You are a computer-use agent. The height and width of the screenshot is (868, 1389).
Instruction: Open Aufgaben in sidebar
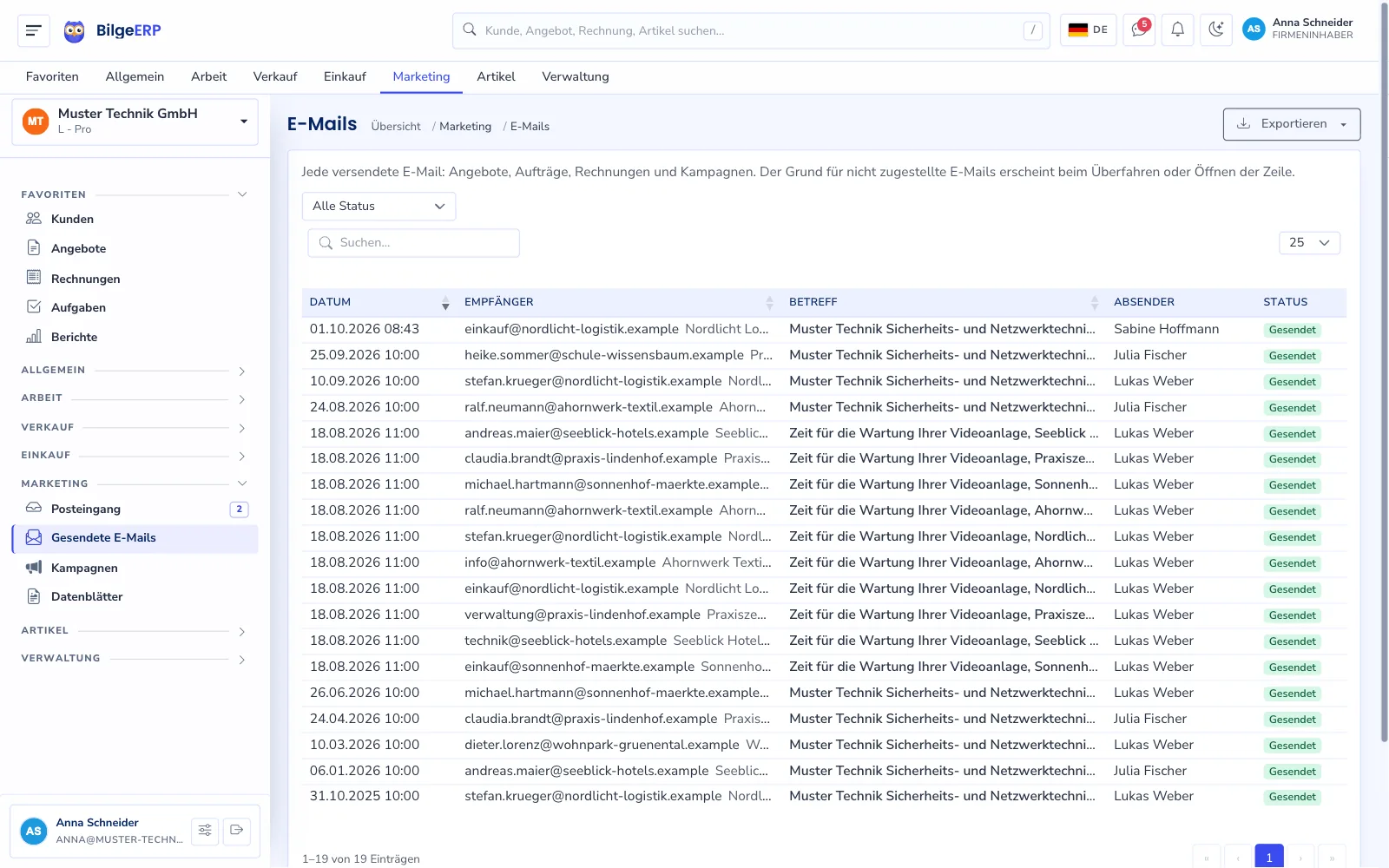pos(135,307)
